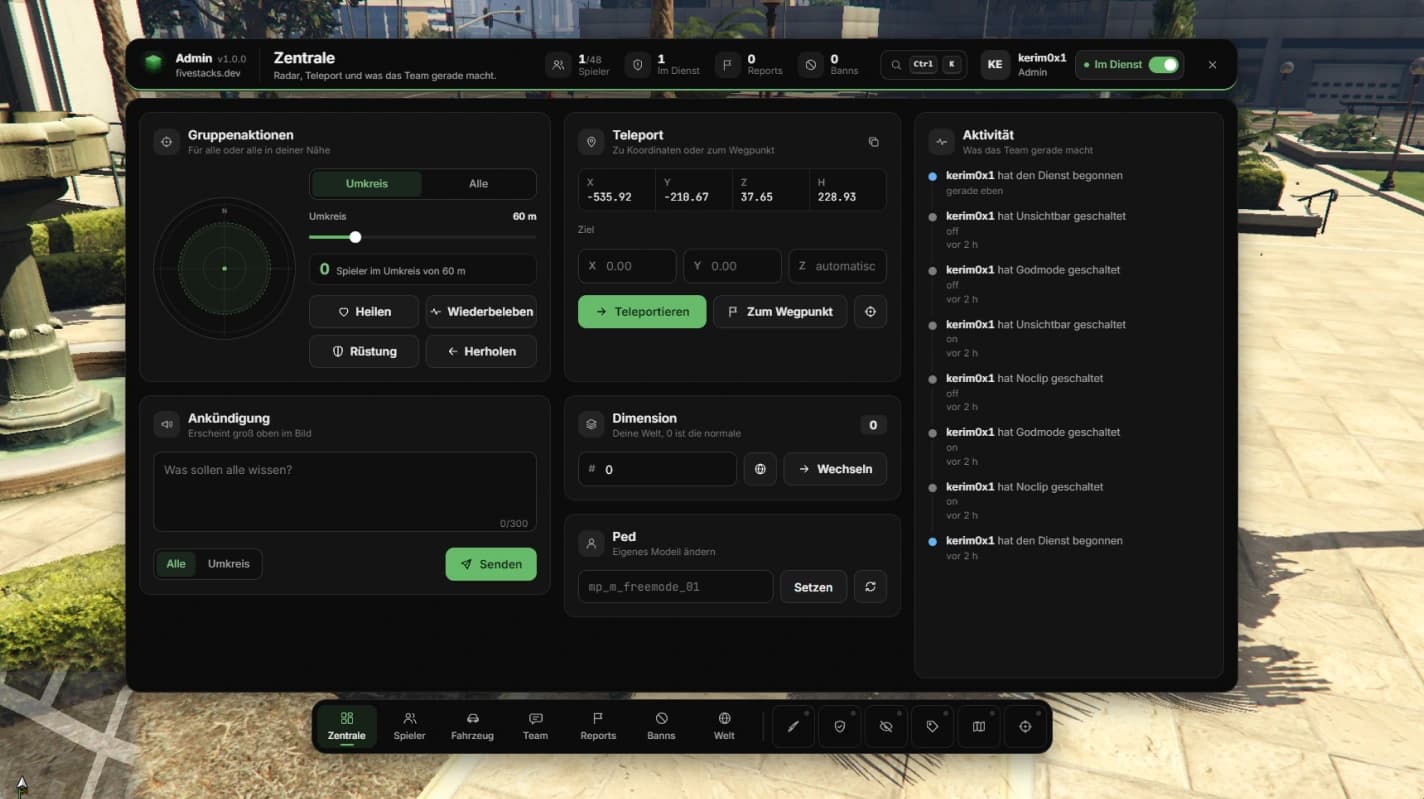Click the Ankündigung message text area
1424x799 pixels.
tap(345, 492)
